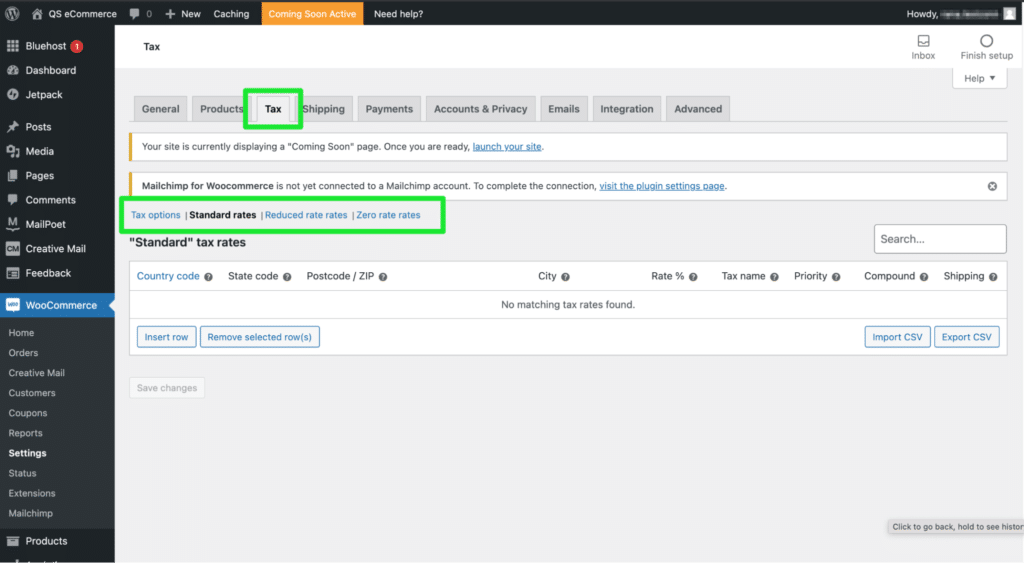Open the Payments settings tab
Screen dimensions: 1024x563
tap(389, 109)
